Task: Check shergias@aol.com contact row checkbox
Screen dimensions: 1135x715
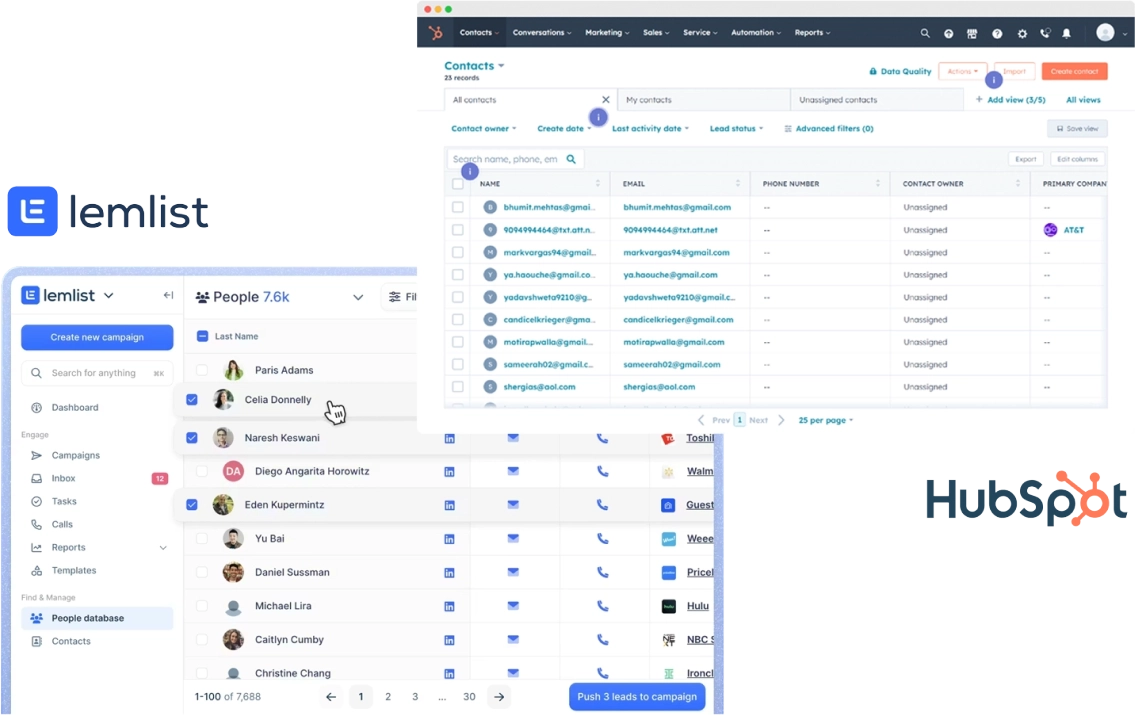Action: pos(457,386)
